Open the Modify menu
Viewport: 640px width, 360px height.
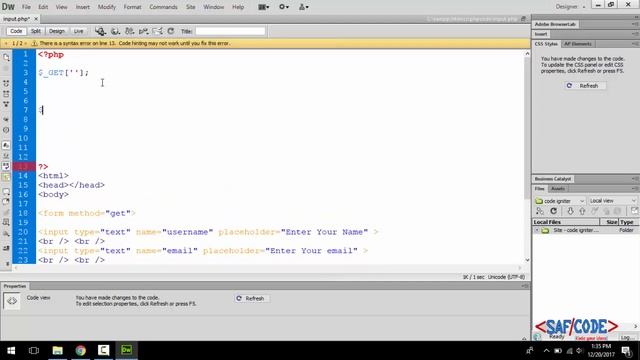(x=107, y=7)
